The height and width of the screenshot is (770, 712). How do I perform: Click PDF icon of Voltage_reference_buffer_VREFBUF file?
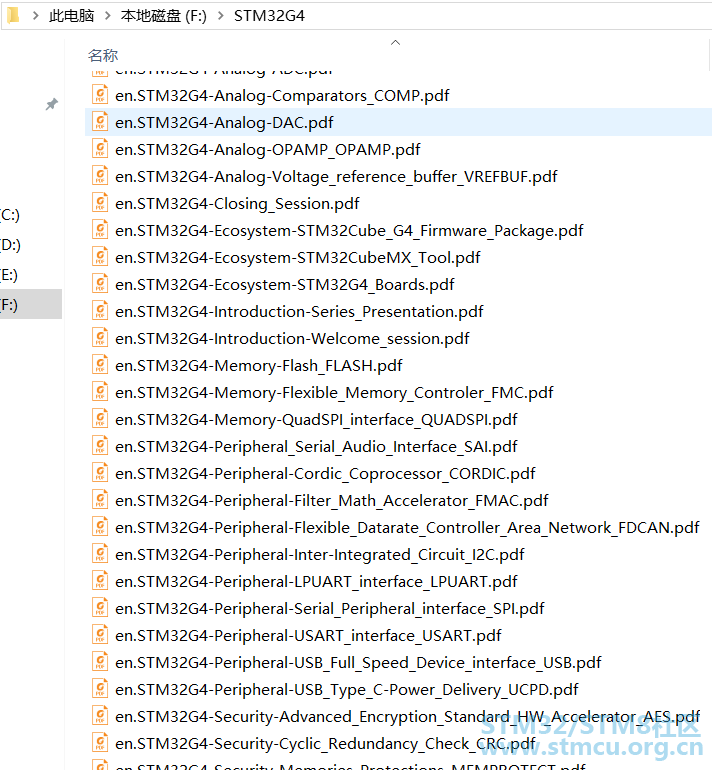[100, 175]
